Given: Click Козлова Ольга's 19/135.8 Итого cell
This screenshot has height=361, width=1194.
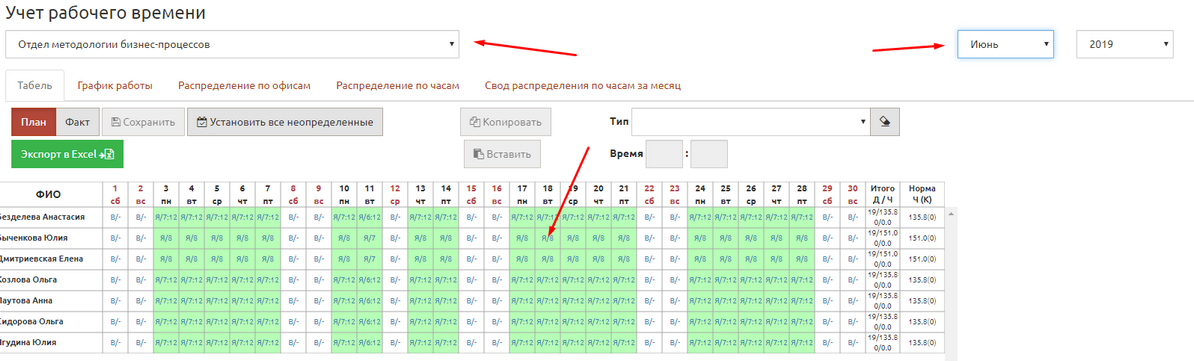Looking at the screenshot, I should point(883,280).
